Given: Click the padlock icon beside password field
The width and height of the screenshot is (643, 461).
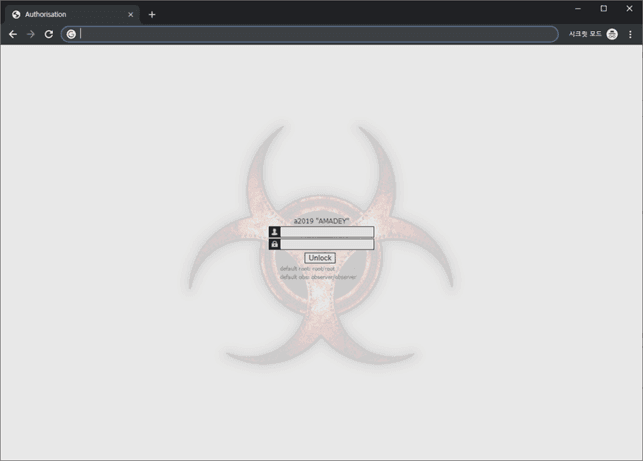Looking at the screenshot, I should click(275, 244).
